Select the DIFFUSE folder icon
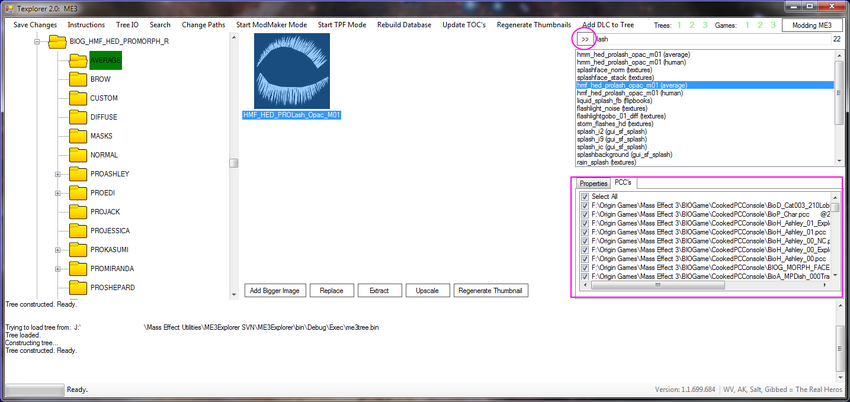The height and width of the screenshot is (402, 850). click(x=78, y=117)
